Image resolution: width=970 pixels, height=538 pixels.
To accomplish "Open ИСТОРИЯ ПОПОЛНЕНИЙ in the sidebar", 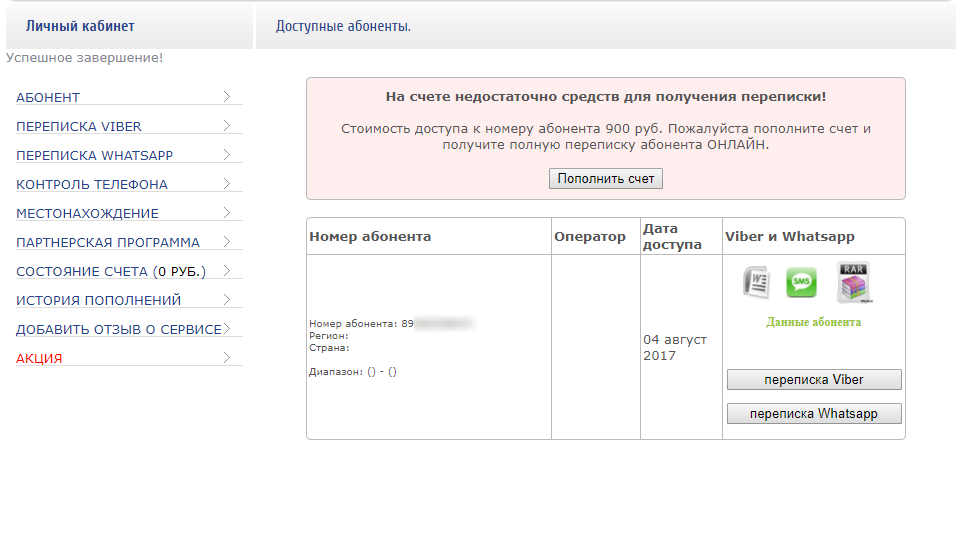I will 98,301.
